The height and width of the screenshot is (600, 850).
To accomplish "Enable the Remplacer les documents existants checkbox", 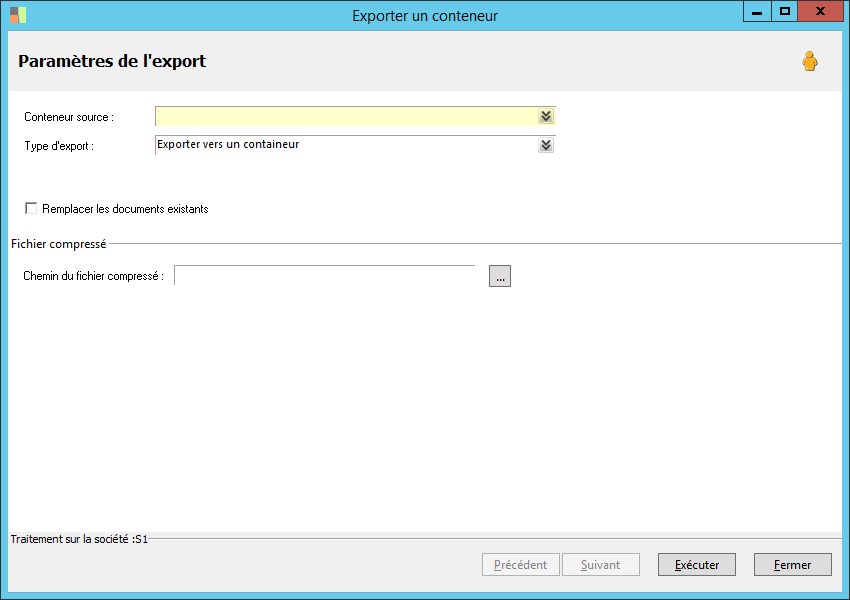I will [x=31, y=208].
